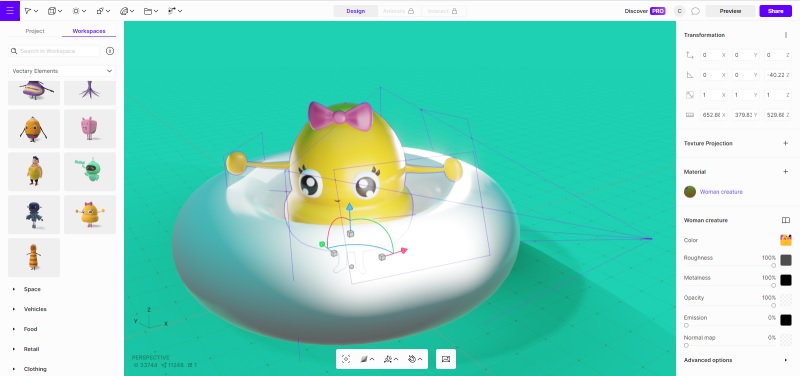Viewport: 800px width, 376px height.
Task: Select the dark blue ninja character thumbnail
Action: coord(34,214)
